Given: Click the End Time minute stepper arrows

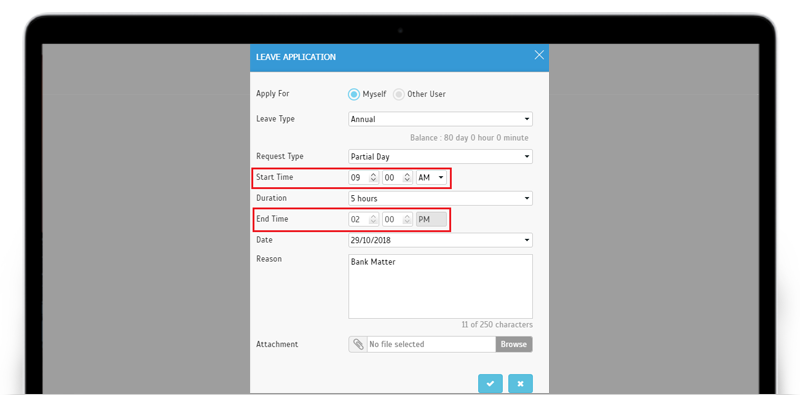Looking at the screenshot, I should pyautogui.click(x=407, y=219).
